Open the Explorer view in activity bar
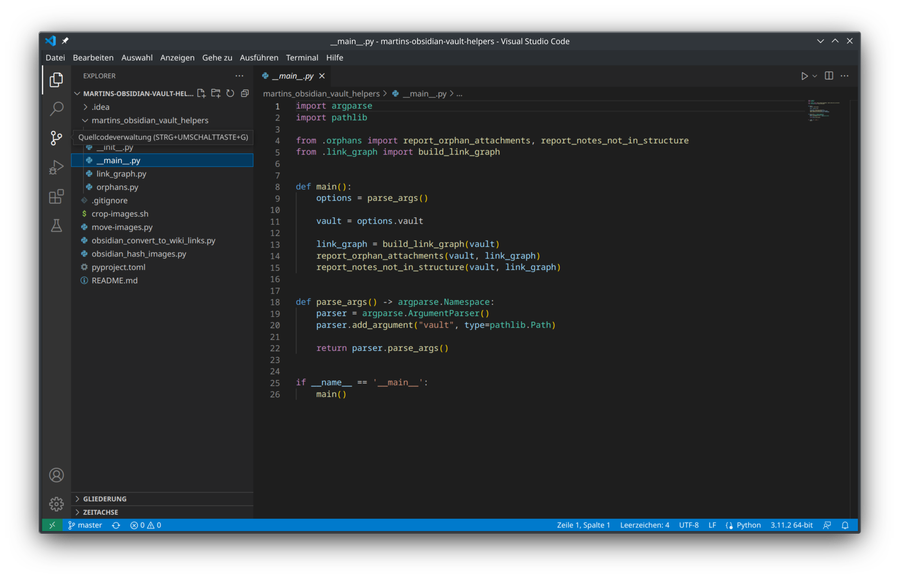Image resolution: width=900 pixels, height=580 pixels. pos(56,79)
